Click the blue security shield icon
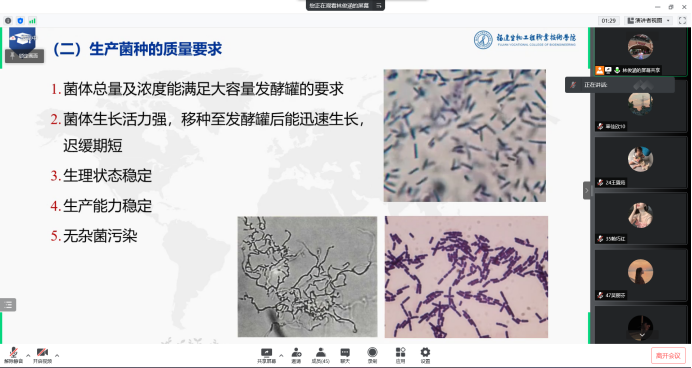The height and width of the screenshot is (368, 692). [x=20, y=21]
